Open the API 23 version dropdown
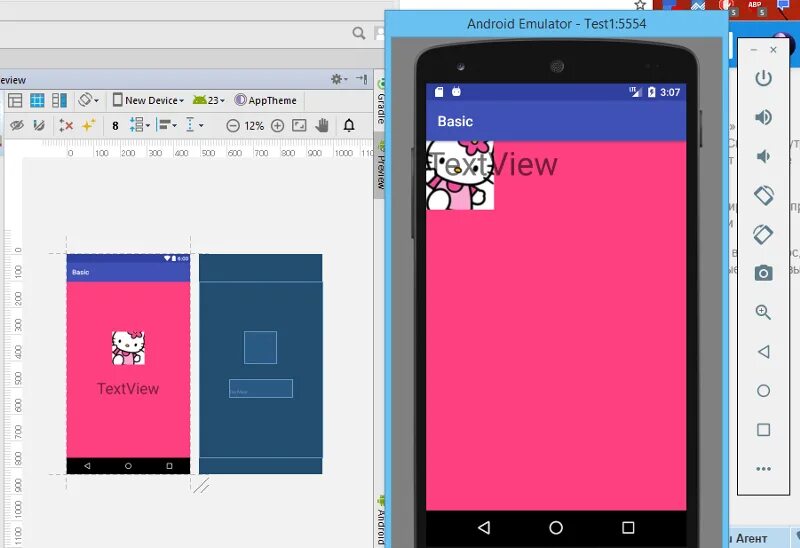 pos(209,100)
